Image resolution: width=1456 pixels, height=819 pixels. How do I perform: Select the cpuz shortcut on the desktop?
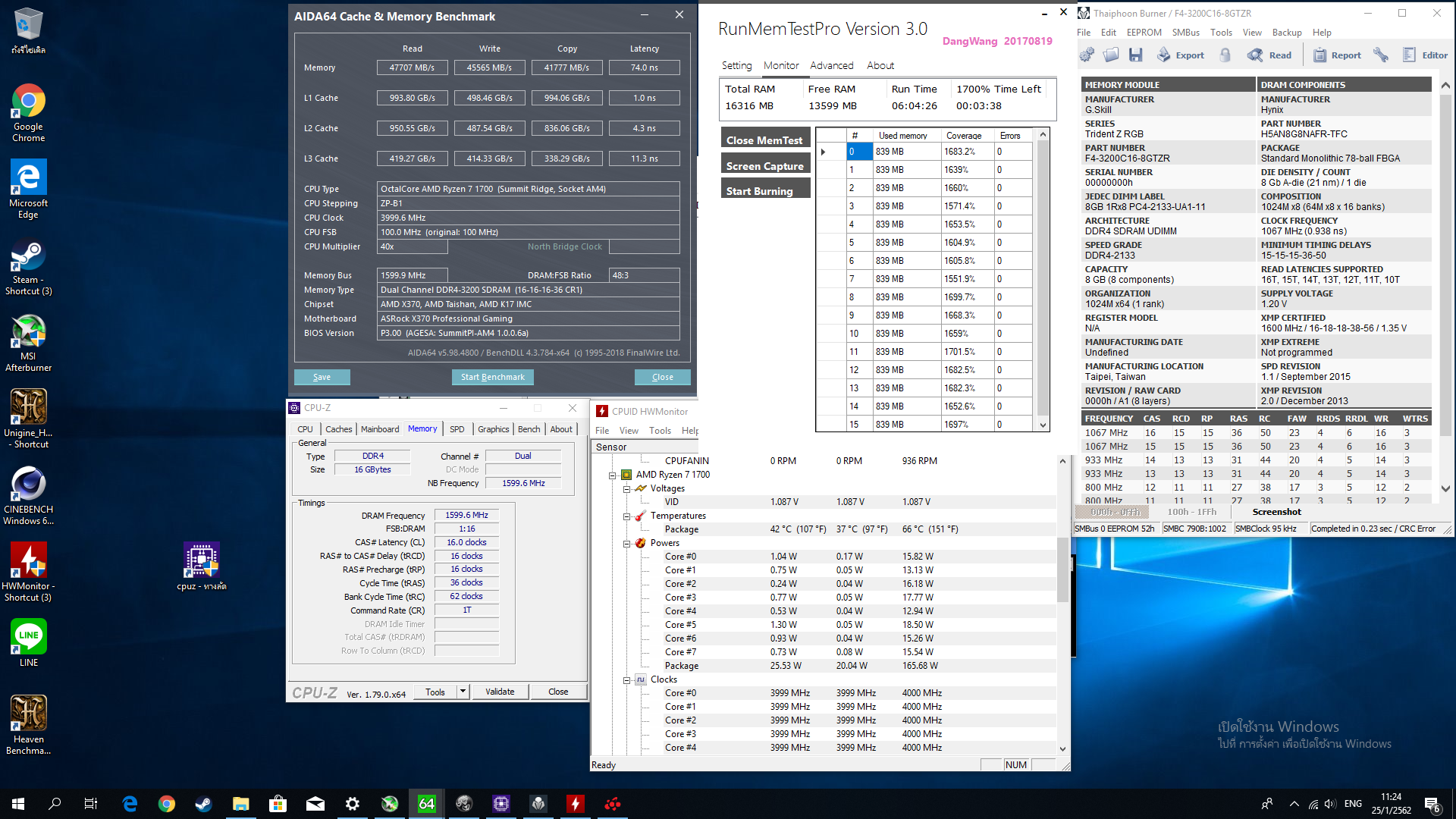tap(201, 566)
